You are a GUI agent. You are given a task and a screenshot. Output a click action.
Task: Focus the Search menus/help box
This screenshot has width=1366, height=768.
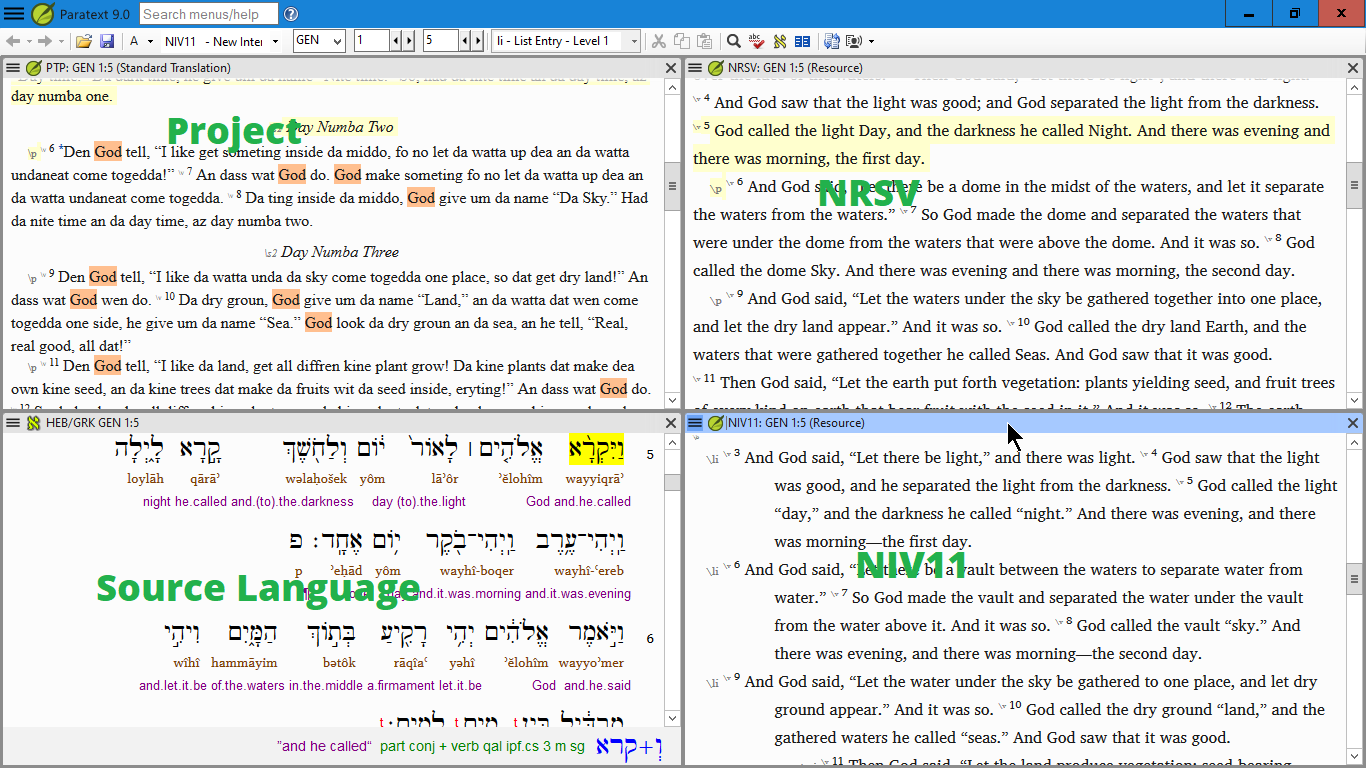[x=208, y=14]
